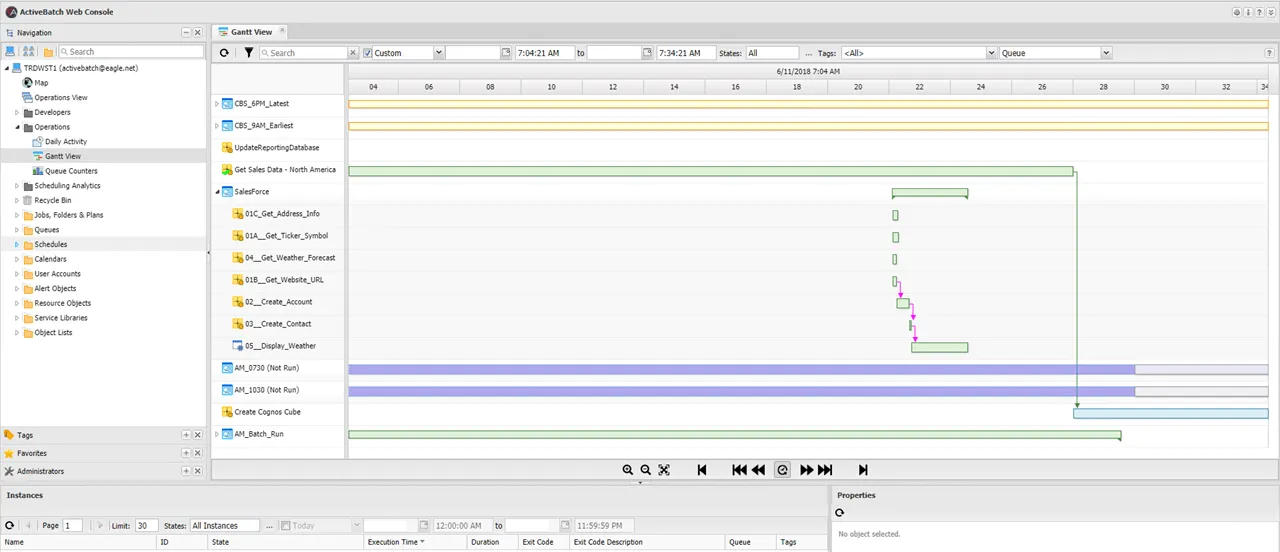Open help from the top-right title bar

click(x=1259, y=12)
